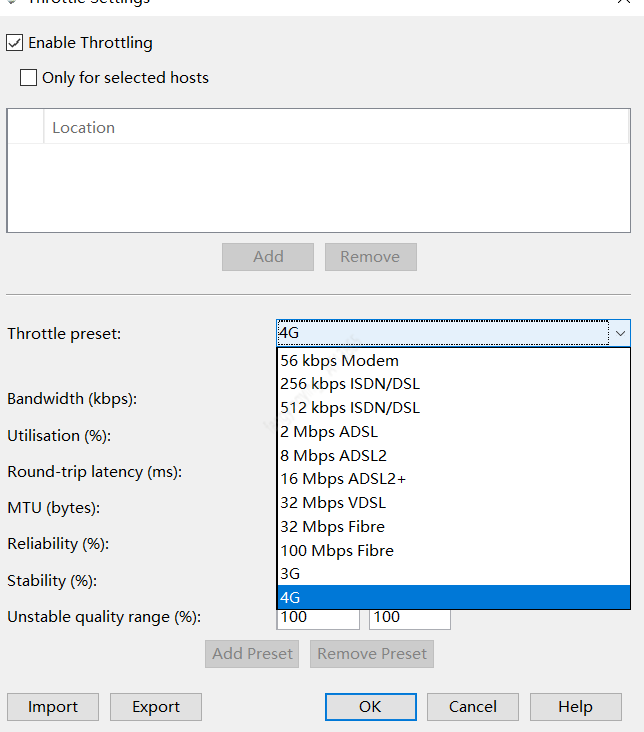Click the Reliability (%) label

[x=58, y=544]
